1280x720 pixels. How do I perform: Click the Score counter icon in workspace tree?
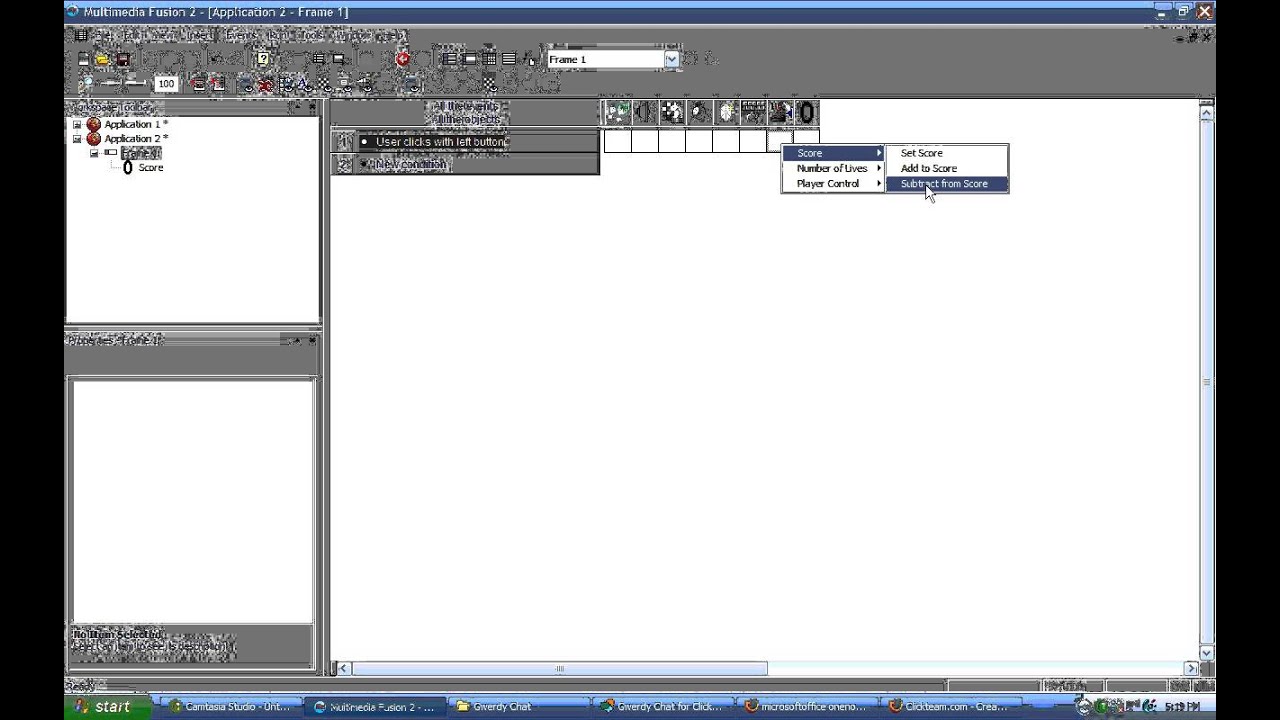(x=127, y=168)
